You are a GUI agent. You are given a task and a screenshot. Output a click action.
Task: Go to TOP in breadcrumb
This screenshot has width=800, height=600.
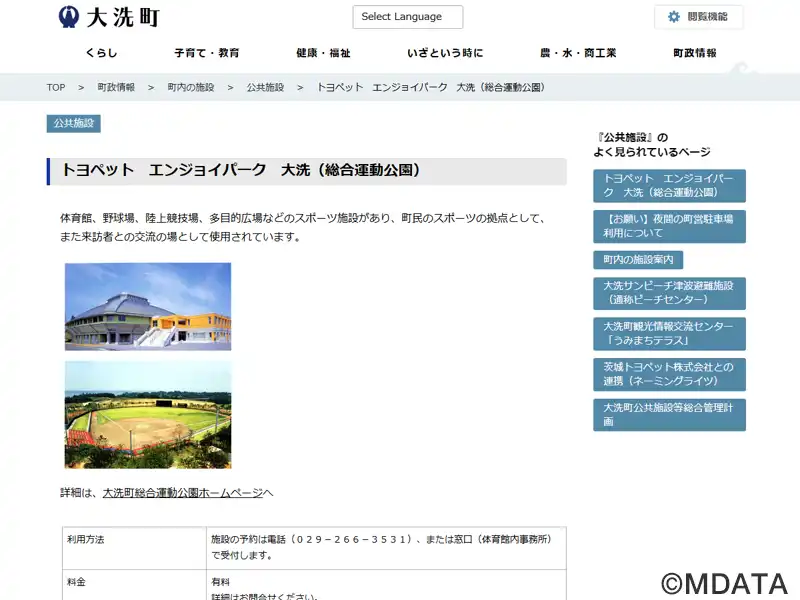pos(56,88)
